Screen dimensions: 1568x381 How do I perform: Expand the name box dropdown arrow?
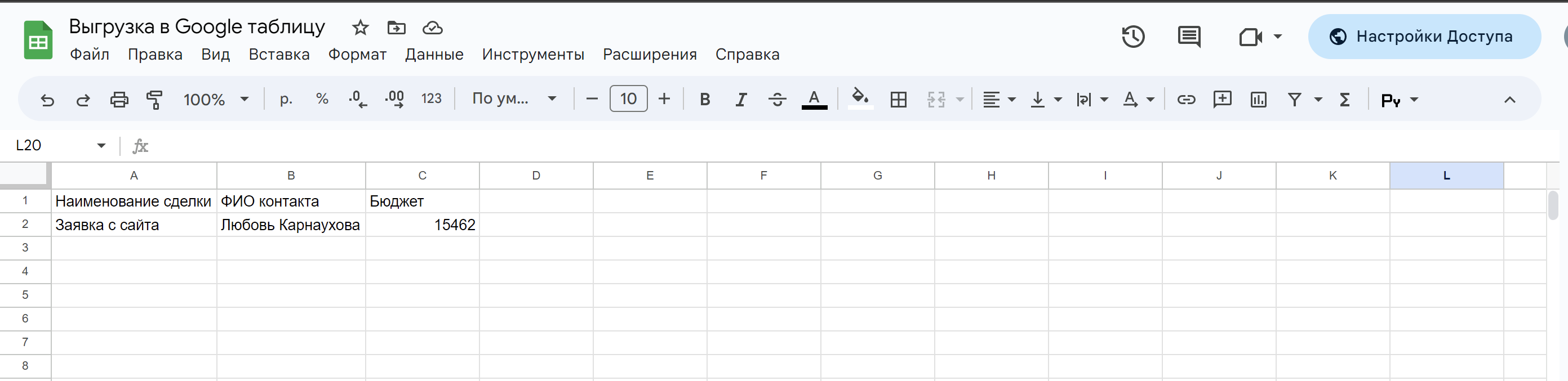point(101,145)
